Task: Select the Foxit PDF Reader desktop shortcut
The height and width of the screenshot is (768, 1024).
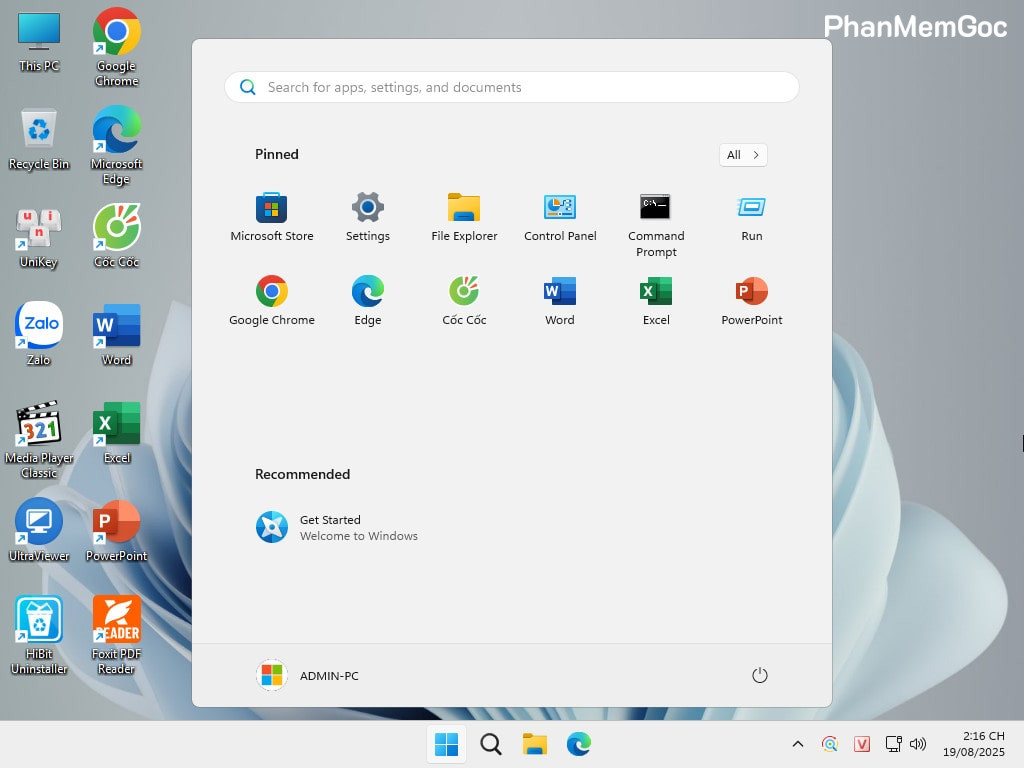Action: (116, 635)
